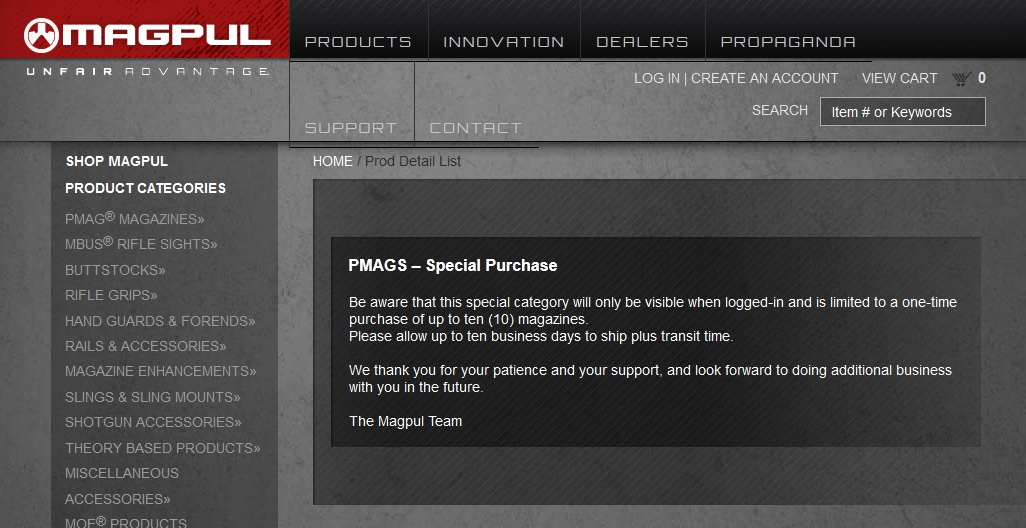This screenshot has height=528, width=1026.
Task: Open the shopping cart icon
Action: (x=961, y=79)
